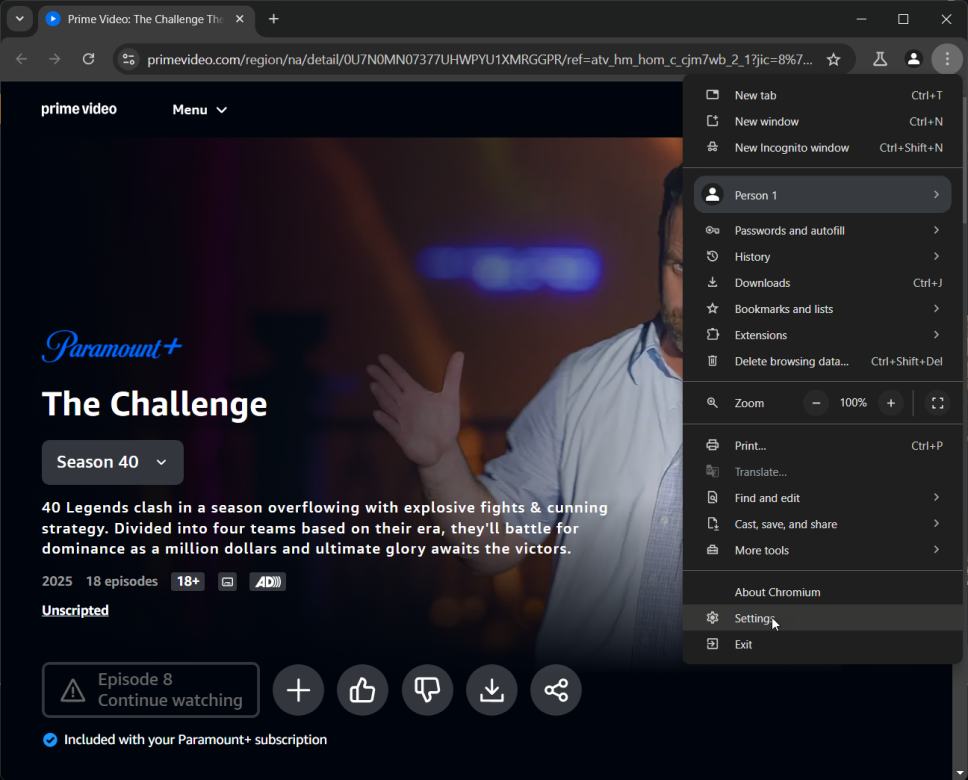968x780 pixels.
Task: Click the audio description AD badge
Action: click(x=267, y=582)
